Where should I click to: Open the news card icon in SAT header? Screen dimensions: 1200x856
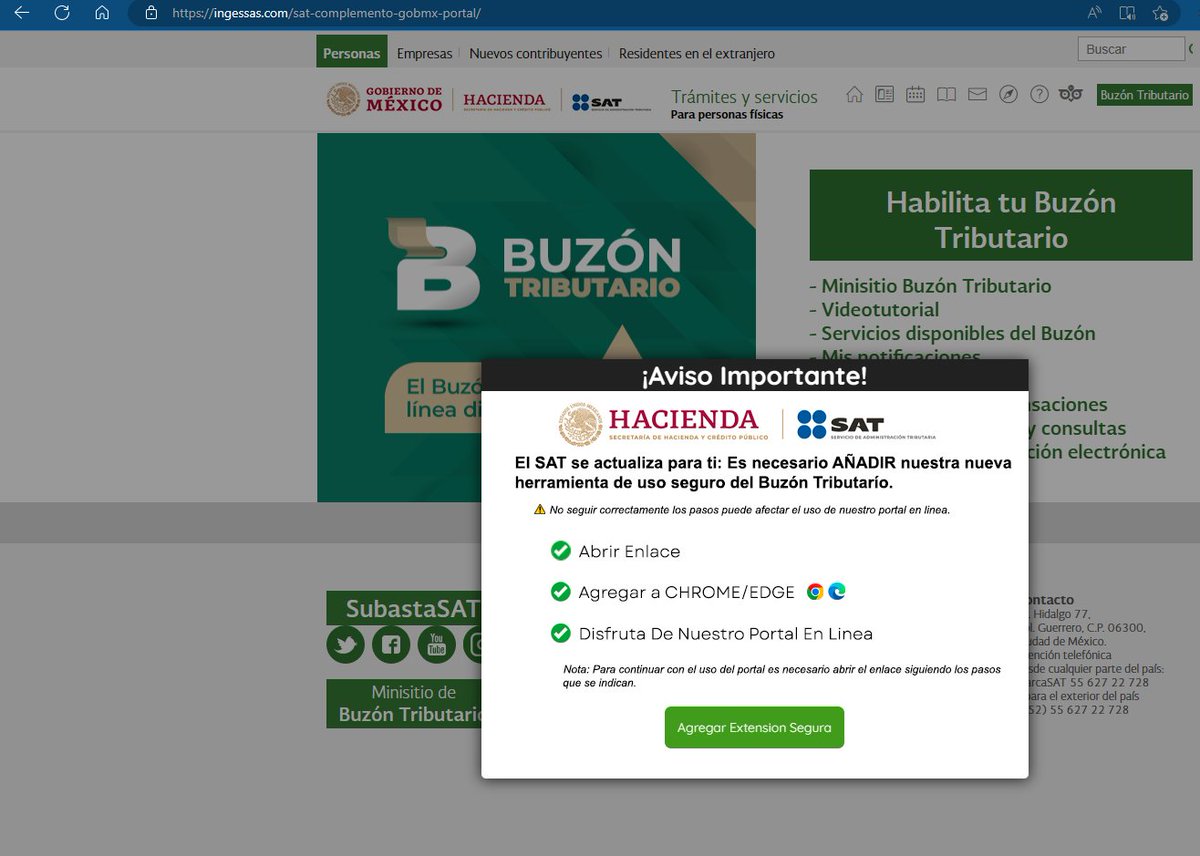click(884, 94)
